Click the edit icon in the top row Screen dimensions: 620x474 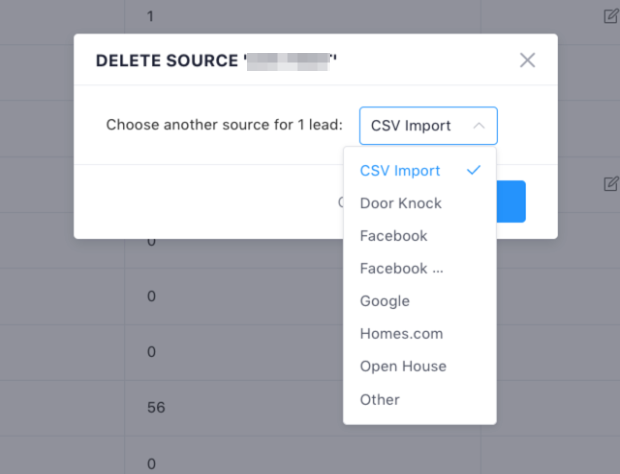coord(610,16)
